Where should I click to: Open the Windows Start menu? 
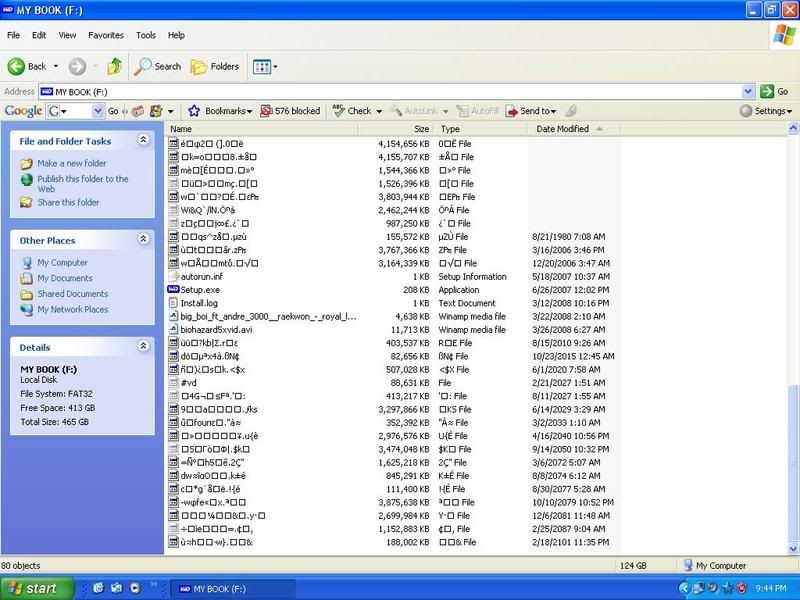[36, 588]
